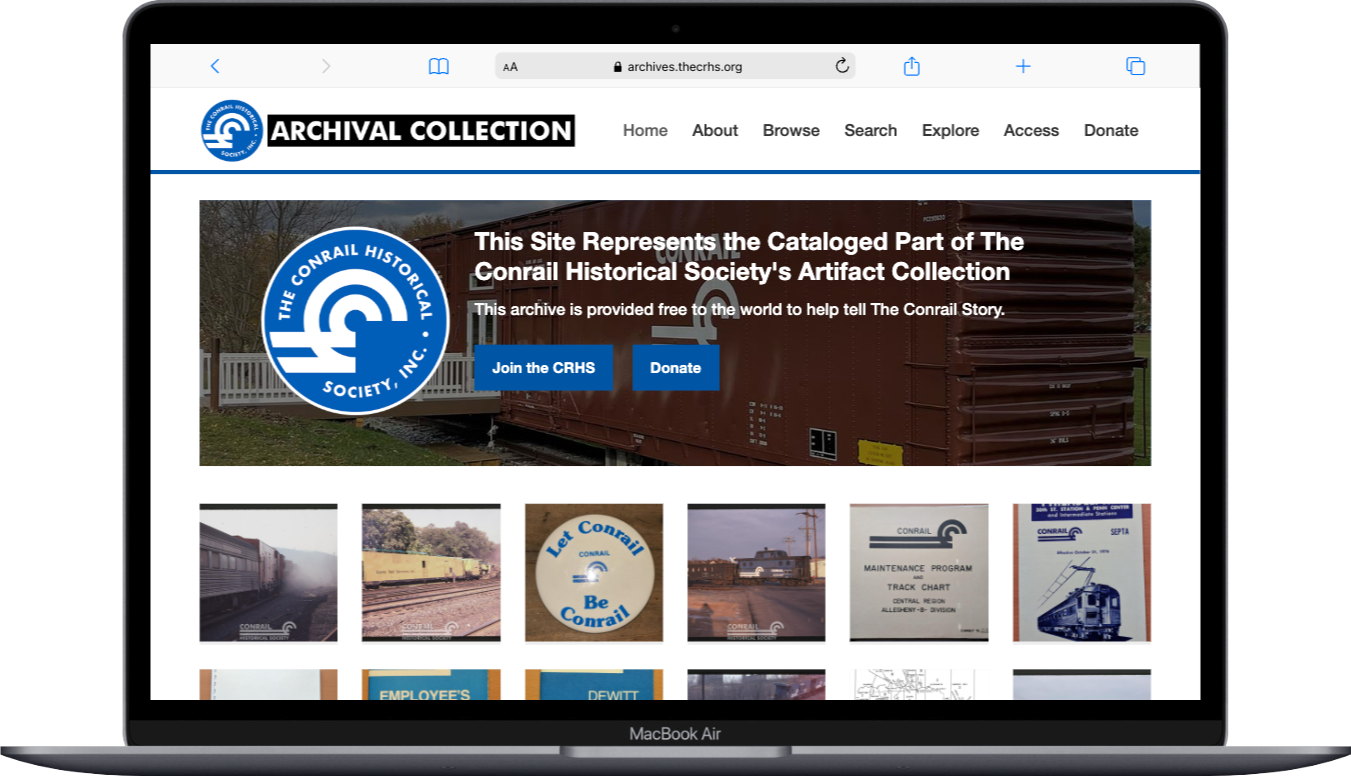This screenshot has height=776, width=1351.
Task: Click the Conrail Historical Society header logo
Action: click(x=232, y=130)
